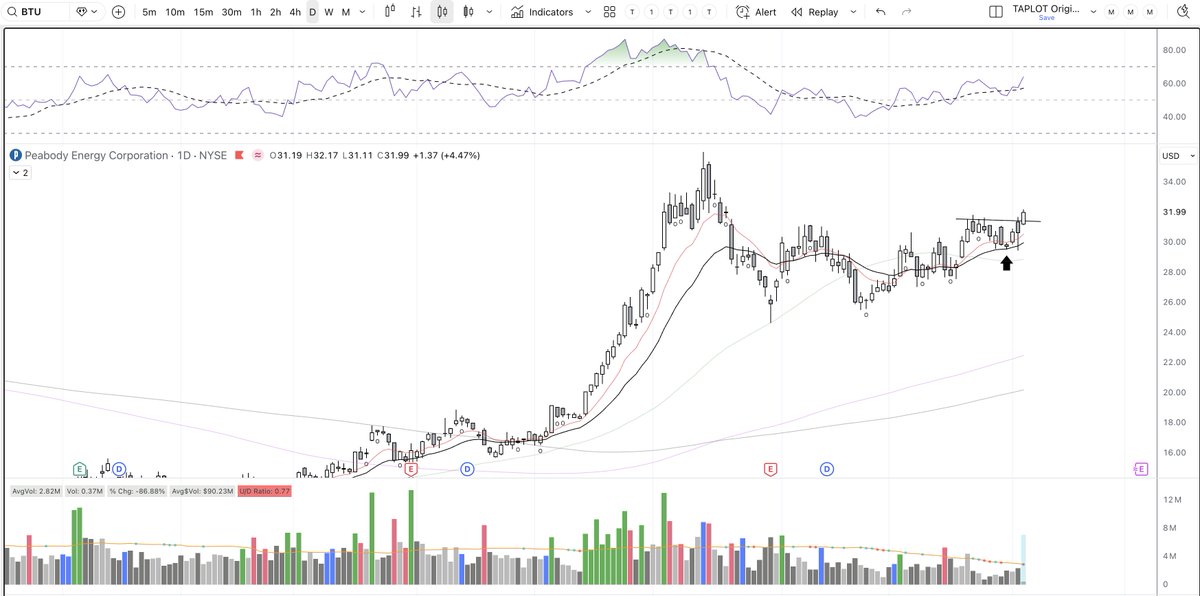
Task: Choose the bars chart style icon
Action: tap(416, 12)
